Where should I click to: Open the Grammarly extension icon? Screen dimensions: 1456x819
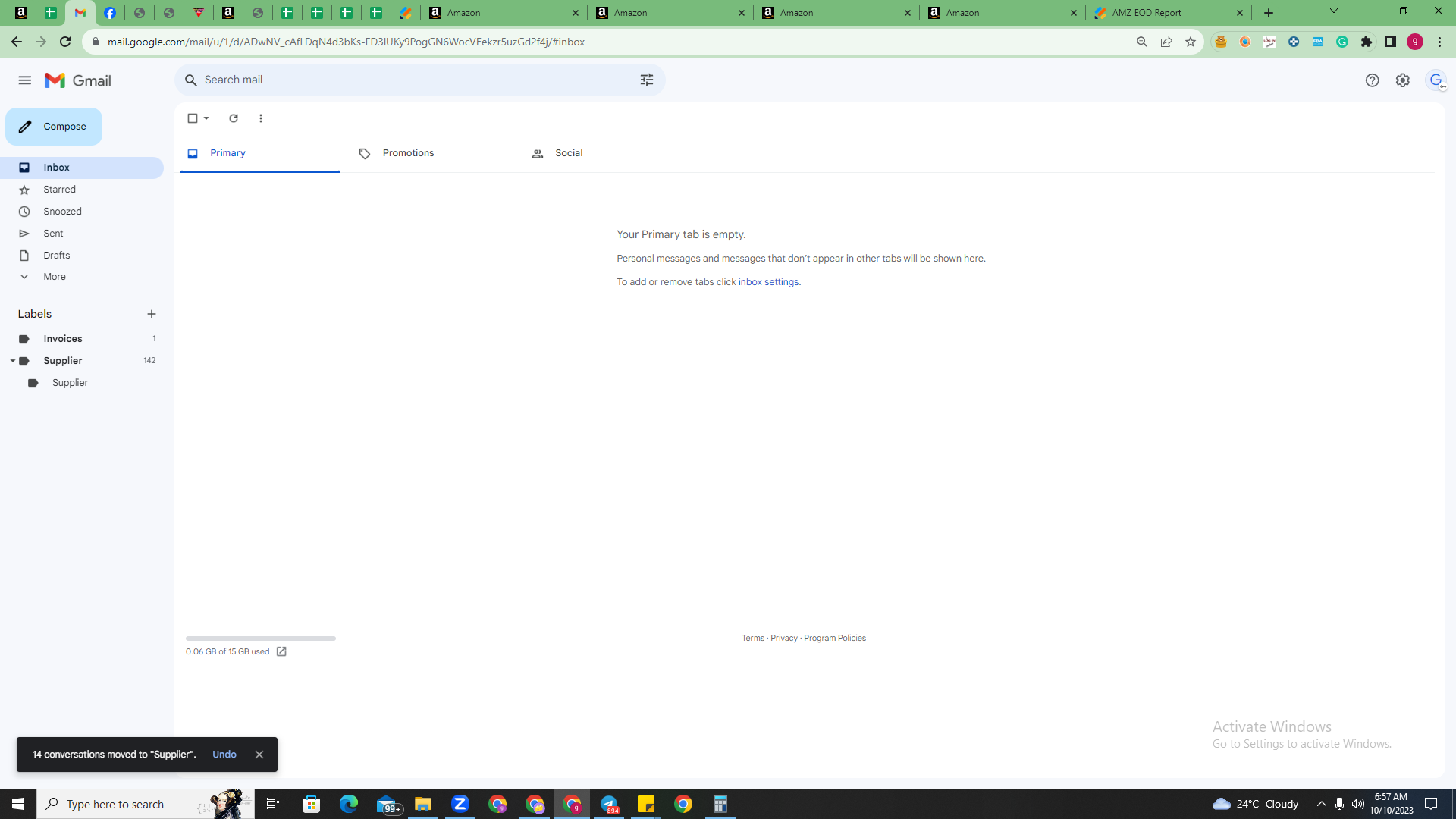click(x=1342, y=42)
